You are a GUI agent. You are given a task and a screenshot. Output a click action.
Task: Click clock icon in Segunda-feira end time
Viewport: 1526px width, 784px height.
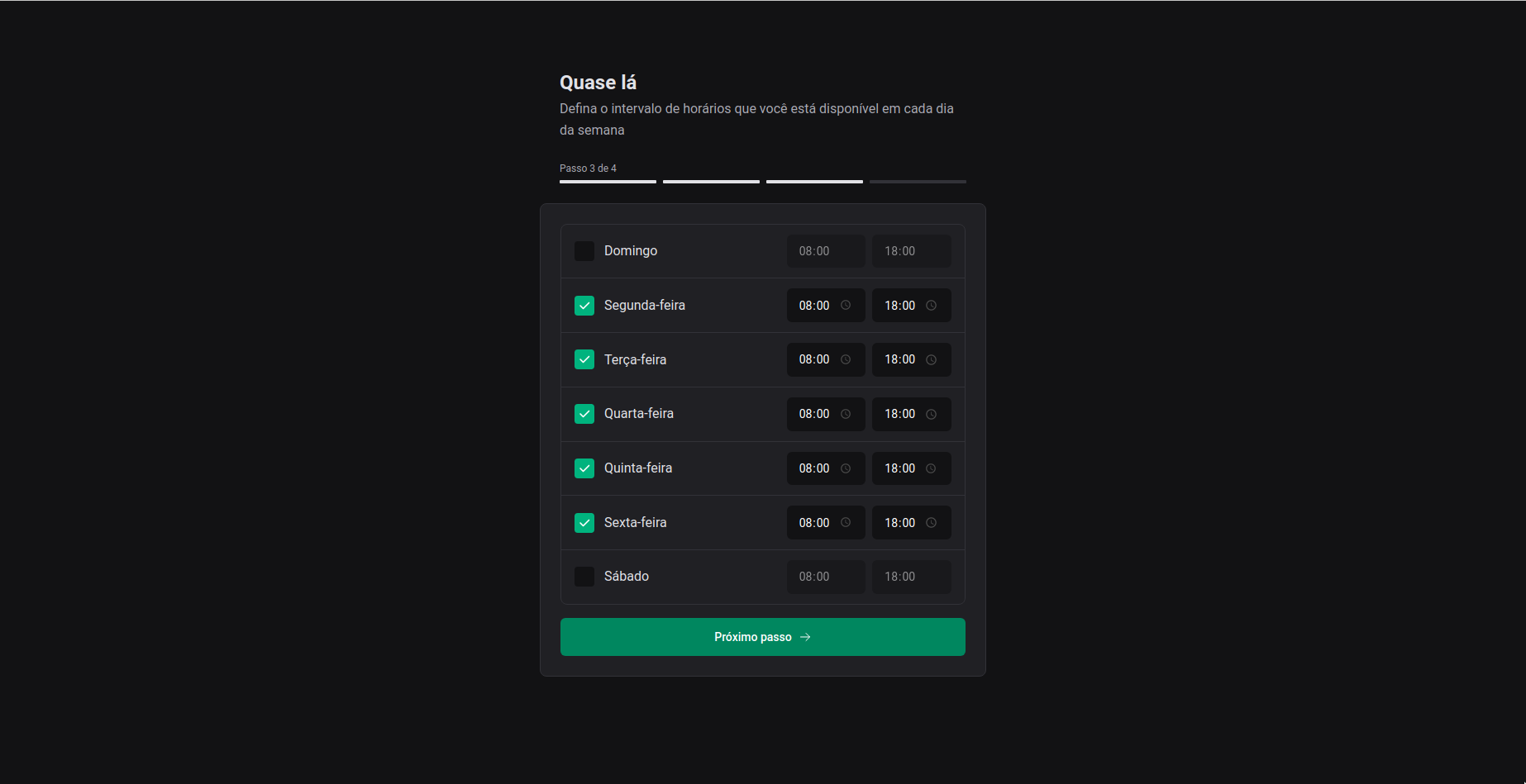click(931, 306)
